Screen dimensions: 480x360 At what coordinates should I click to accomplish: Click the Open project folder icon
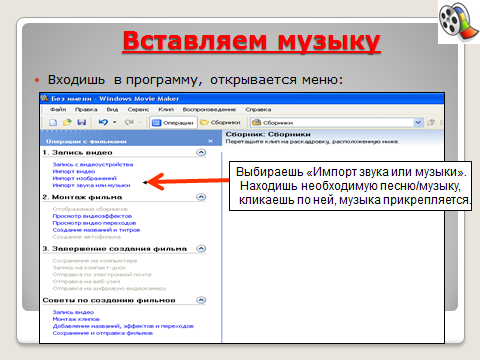67,122
